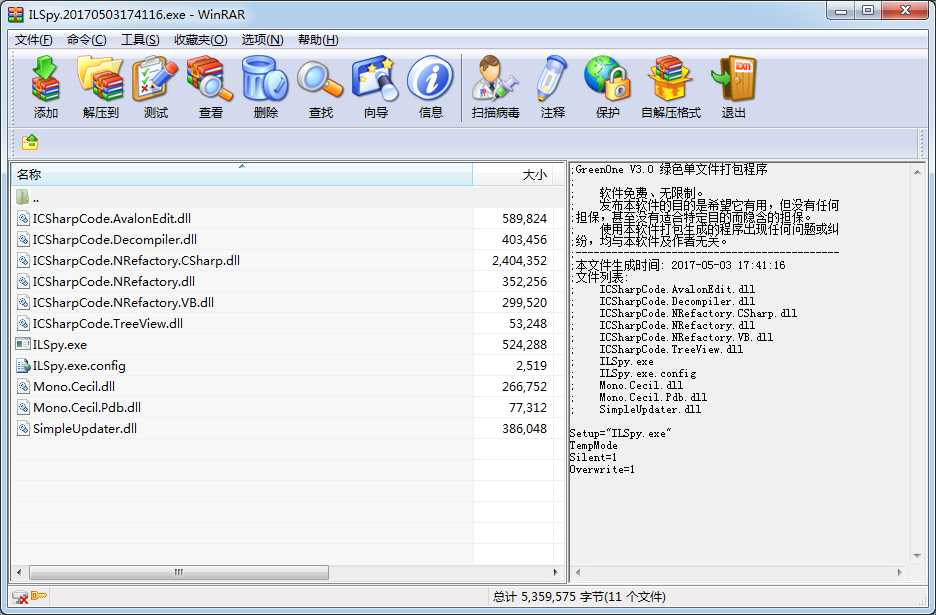Maximize the WinRAR window
Viewport: 936px width, 615px height.
tap(868, 11)
